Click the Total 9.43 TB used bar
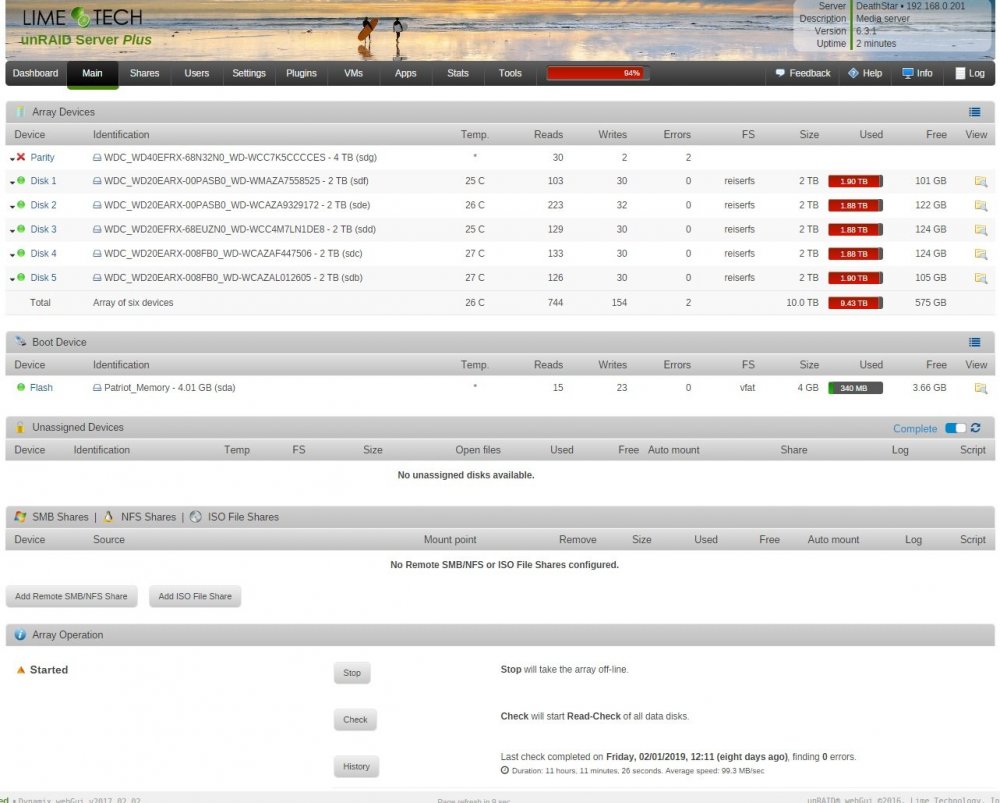Viewport: 1000px width, 803px height. pyautogui.click(x=855, y=303)
